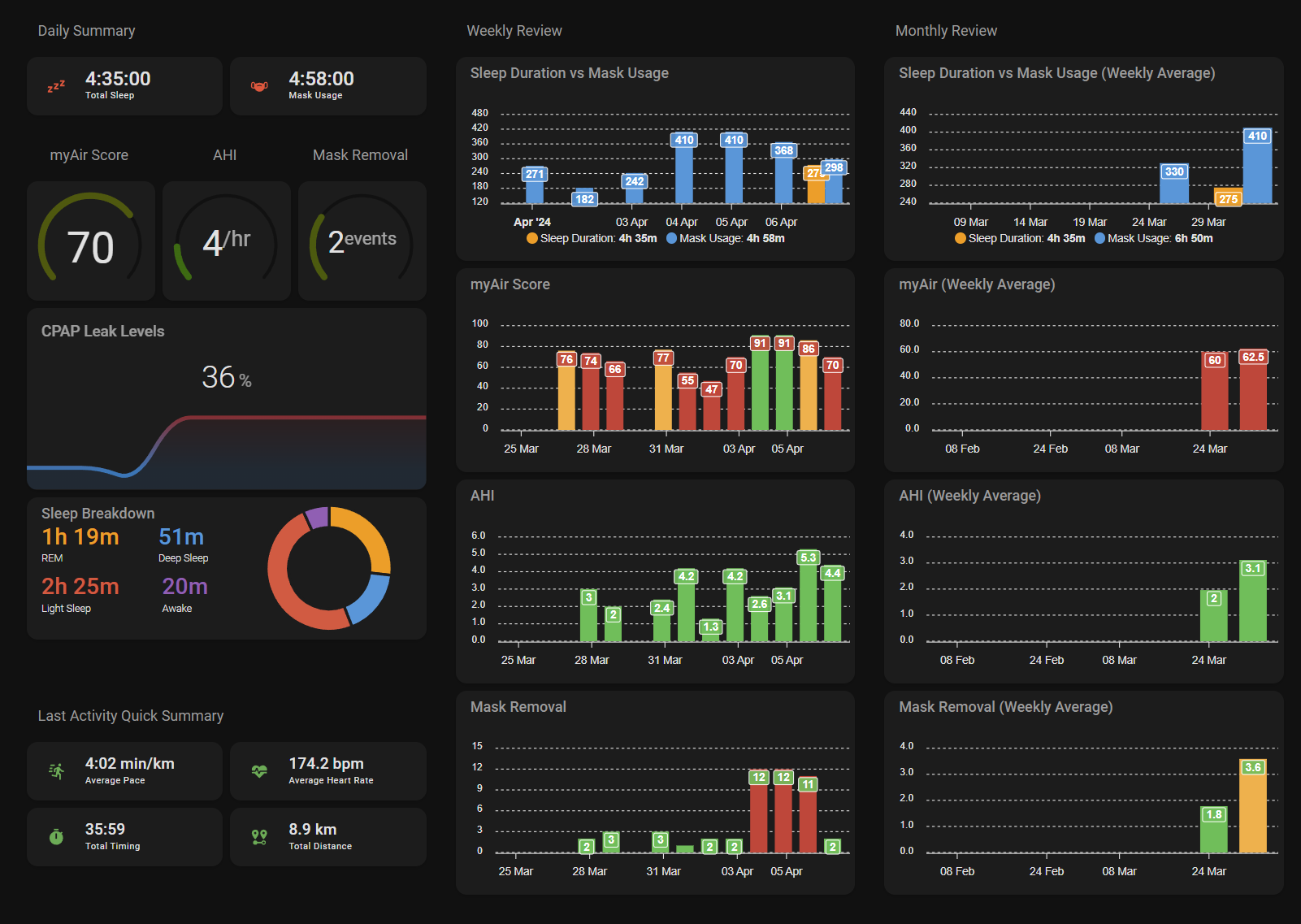Click the 20m Awake value
The image size is (1301, 924).
tap(184, 587)
